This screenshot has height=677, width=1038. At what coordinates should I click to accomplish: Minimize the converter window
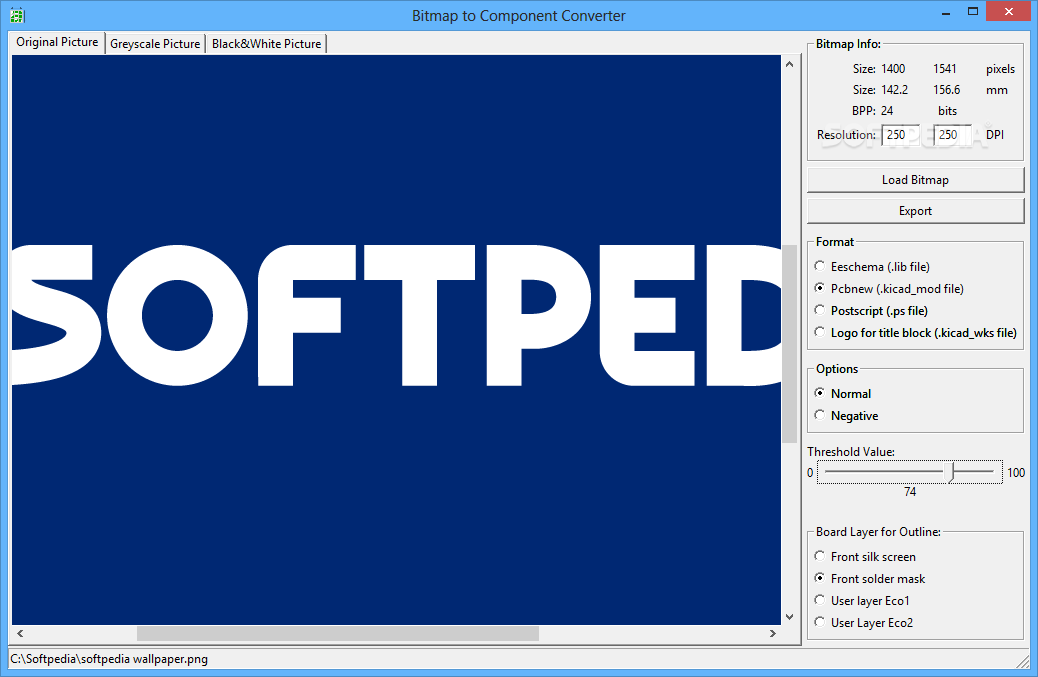947,12
